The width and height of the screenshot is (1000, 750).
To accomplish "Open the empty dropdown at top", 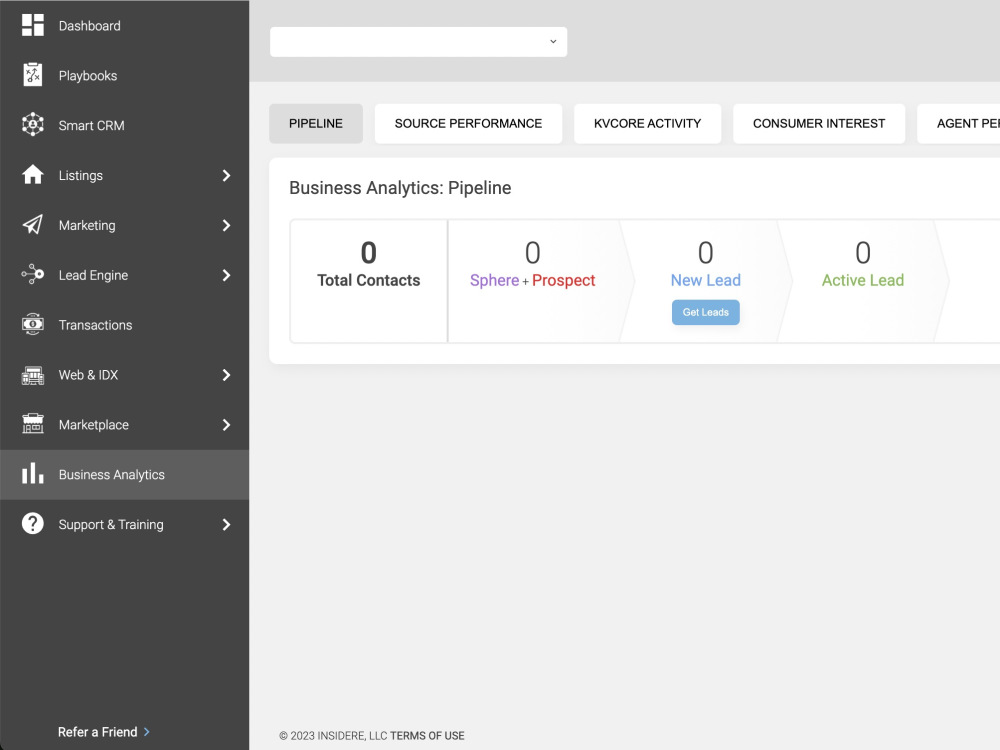I will coord(418,41).
